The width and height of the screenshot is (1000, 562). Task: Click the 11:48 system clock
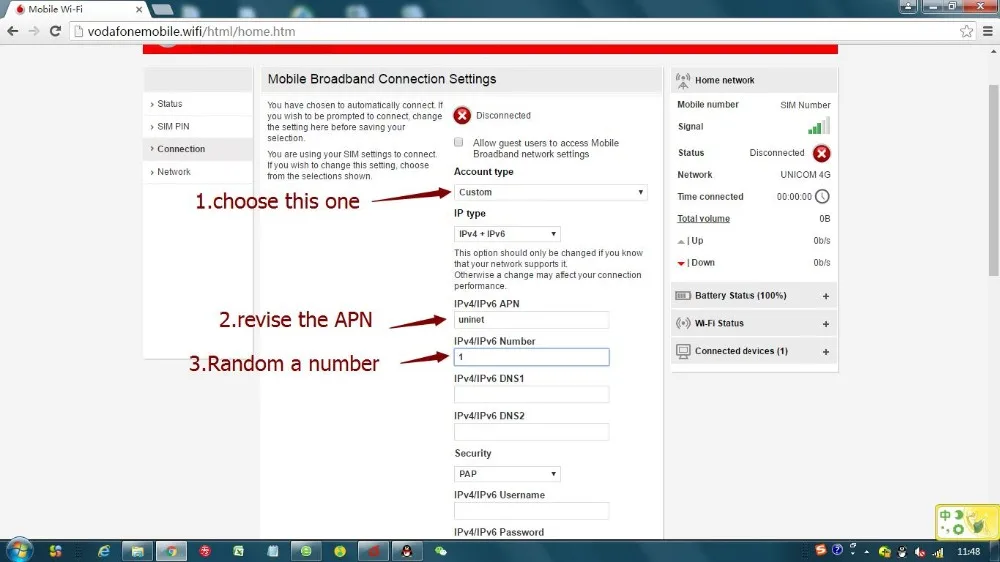pyautogui.click(x=968, y=552)
